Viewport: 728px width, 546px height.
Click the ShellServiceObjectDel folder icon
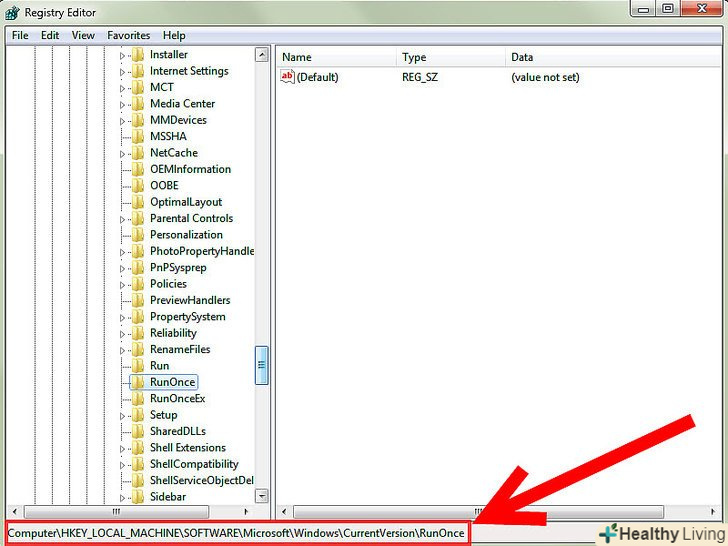point(138,481)
